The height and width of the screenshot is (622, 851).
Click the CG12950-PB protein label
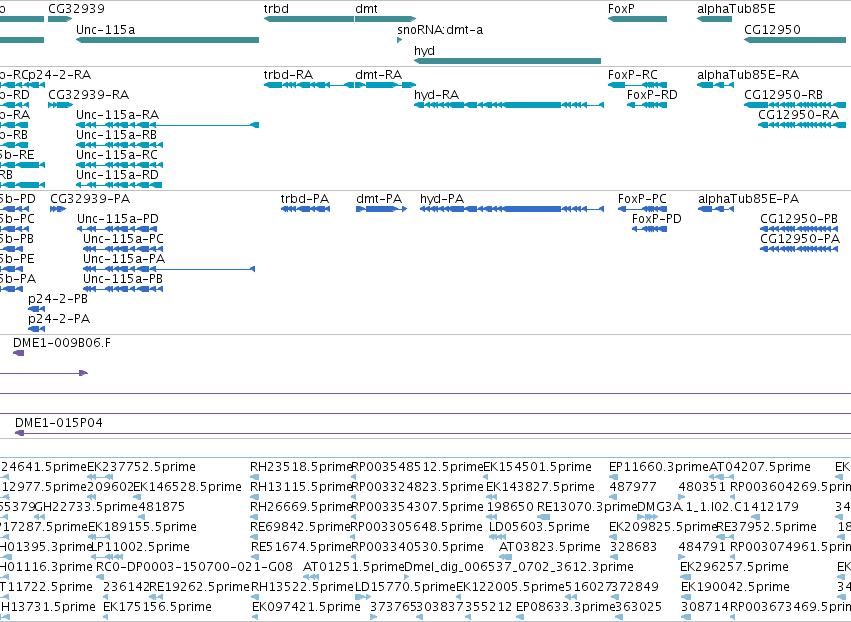click(x=799, y=219)
